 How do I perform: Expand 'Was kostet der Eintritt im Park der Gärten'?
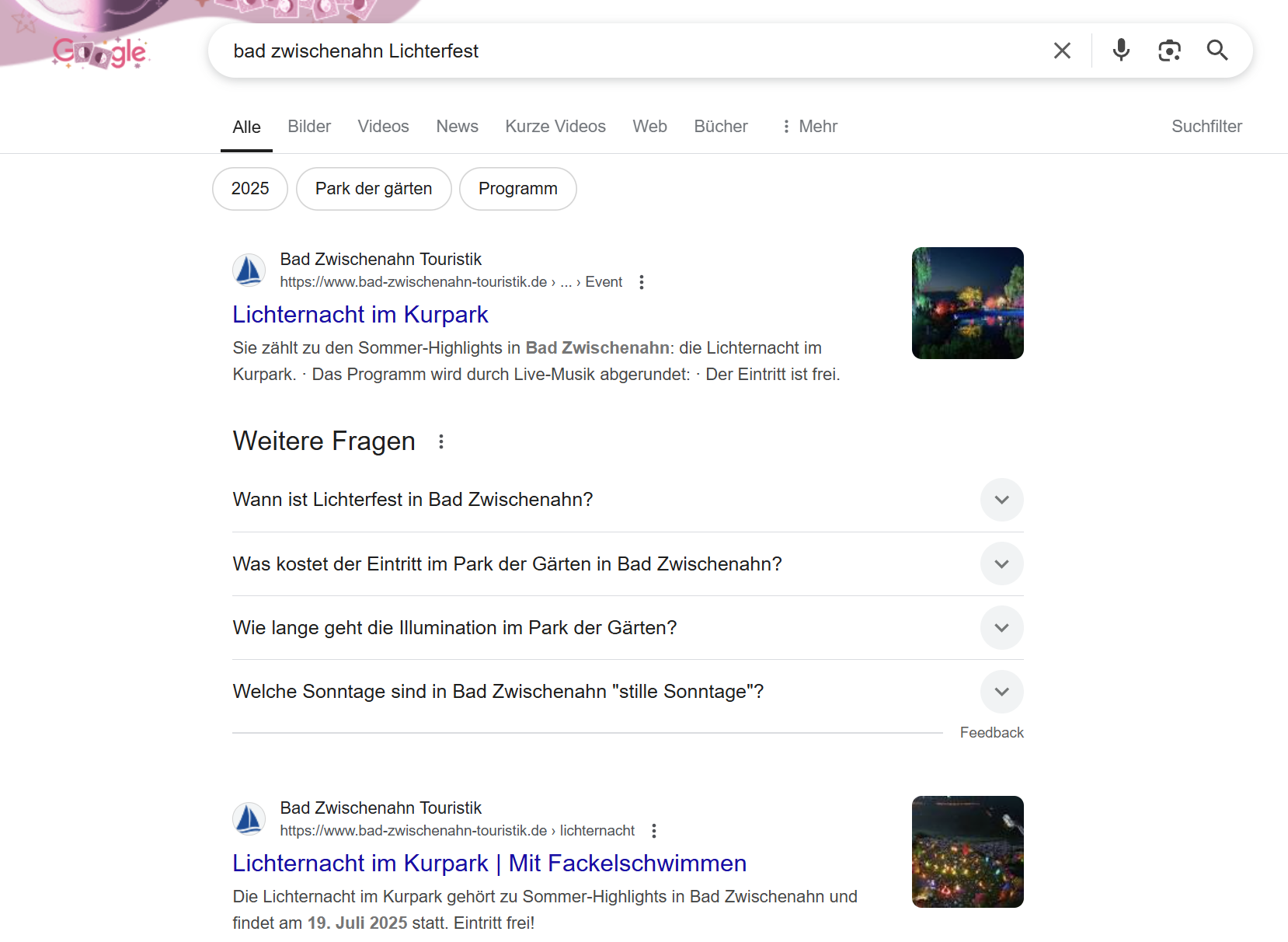[x=628, y=564]
